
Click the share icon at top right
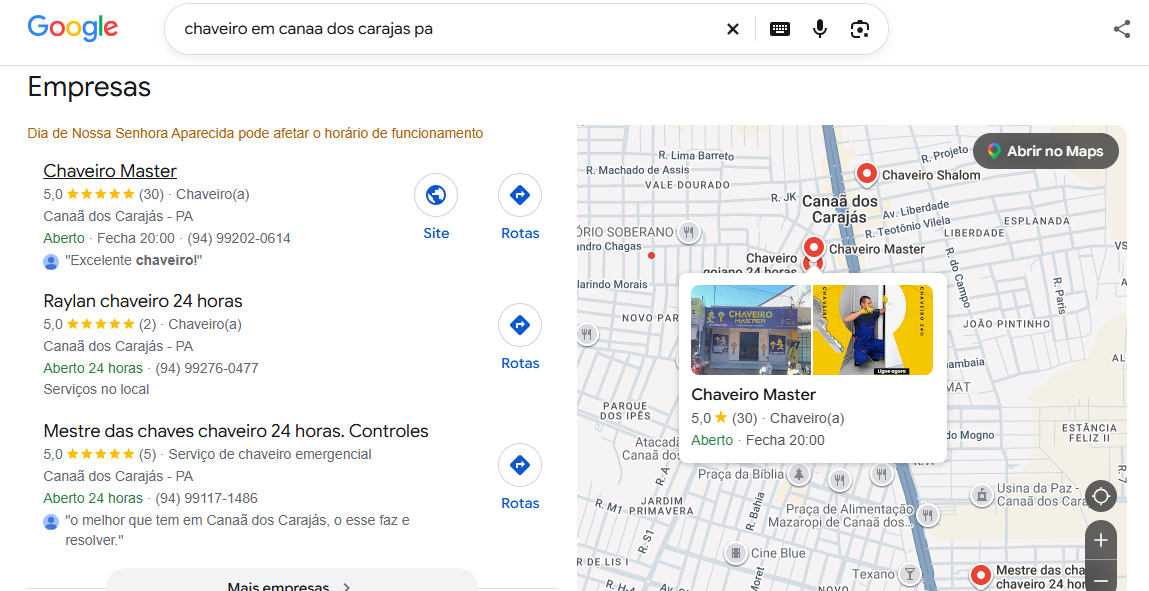pyautogui.click(x=1121, y=29)
